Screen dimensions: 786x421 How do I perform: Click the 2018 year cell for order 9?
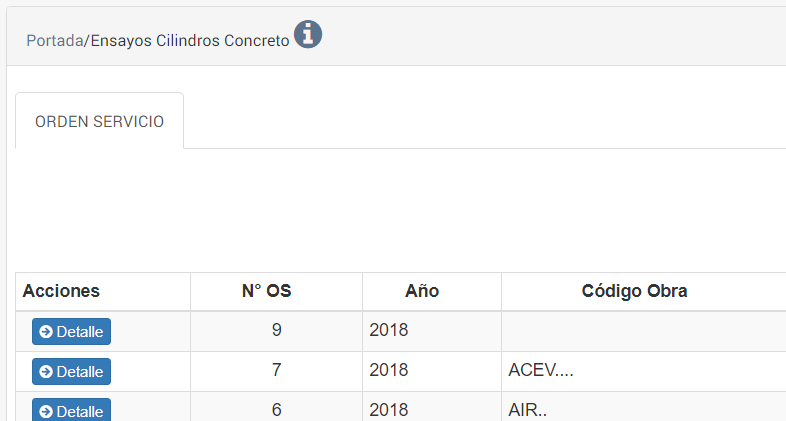coord(389,330)
